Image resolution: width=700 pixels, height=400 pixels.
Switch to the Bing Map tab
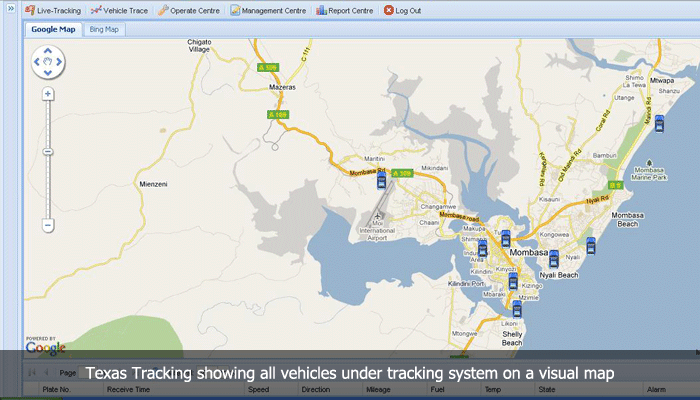(x=104, y=29)
